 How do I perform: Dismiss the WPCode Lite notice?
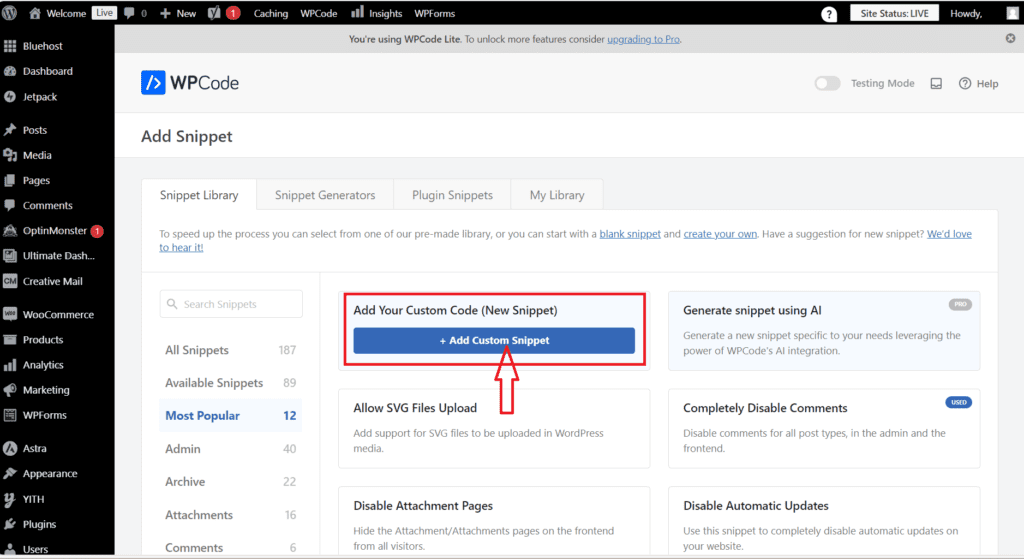tap(1010, 39)
